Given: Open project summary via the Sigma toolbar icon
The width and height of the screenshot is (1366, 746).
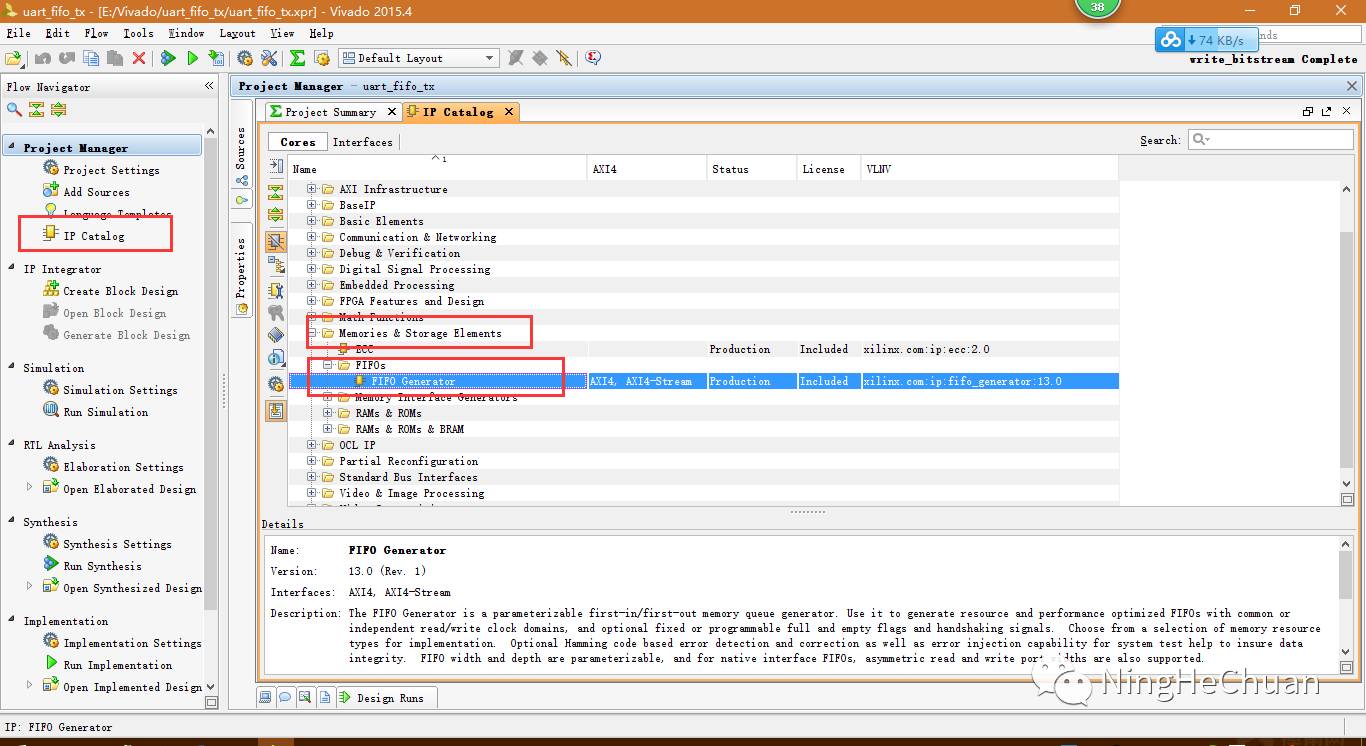Looking at the screenshot, I should [x=297, y=59].
